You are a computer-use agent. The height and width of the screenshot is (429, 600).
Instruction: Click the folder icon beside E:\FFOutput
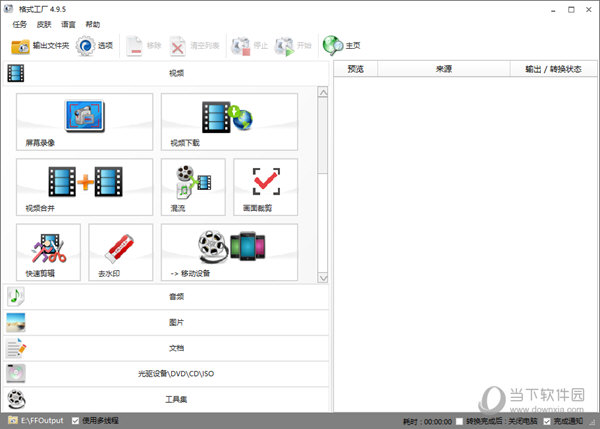(x=13, y=420)
